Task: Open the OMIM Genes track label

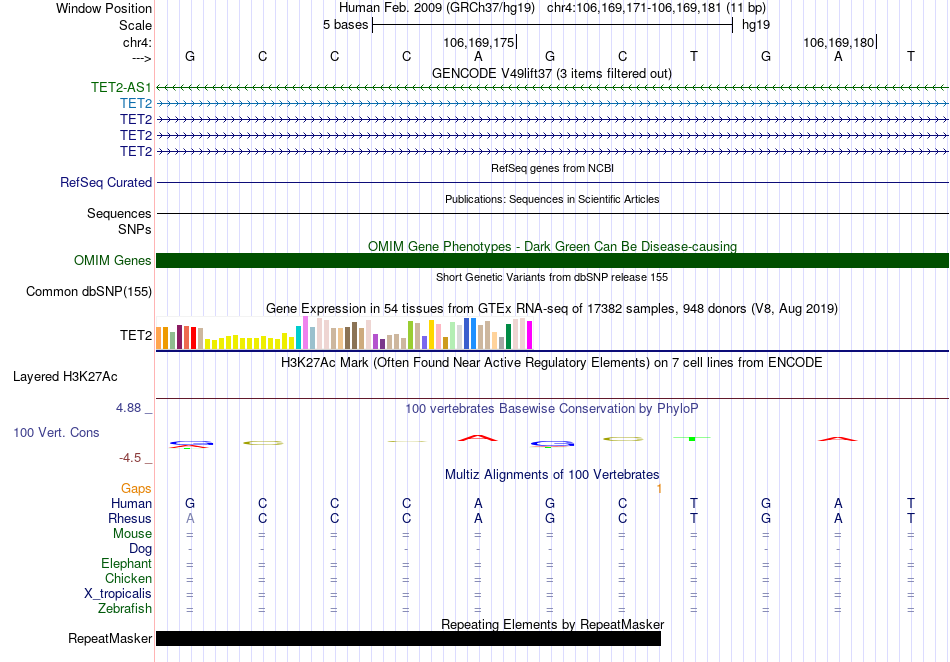Action: pos(113,260)
